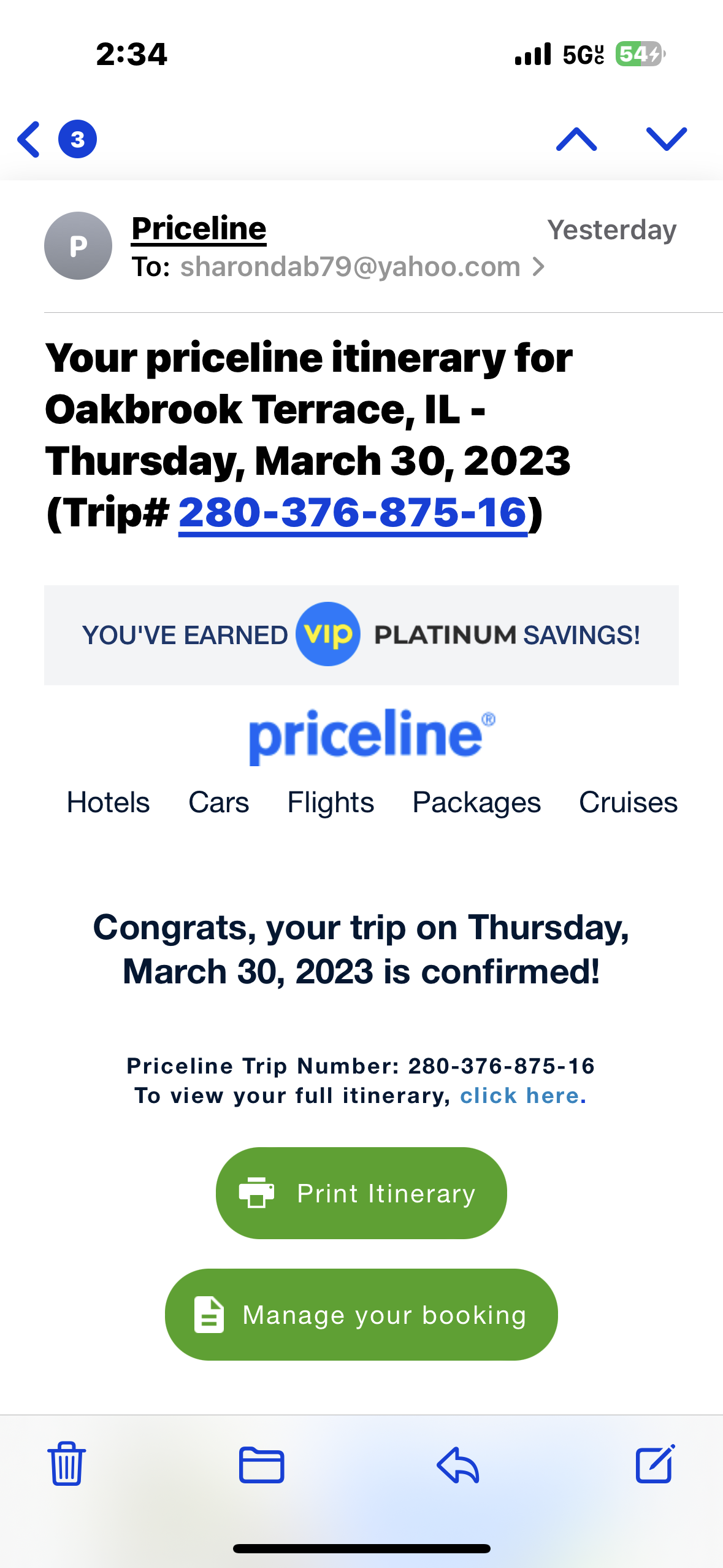
Task: Tap the 'click here' full itinerary link
Action: click(x=523, y=1096)
